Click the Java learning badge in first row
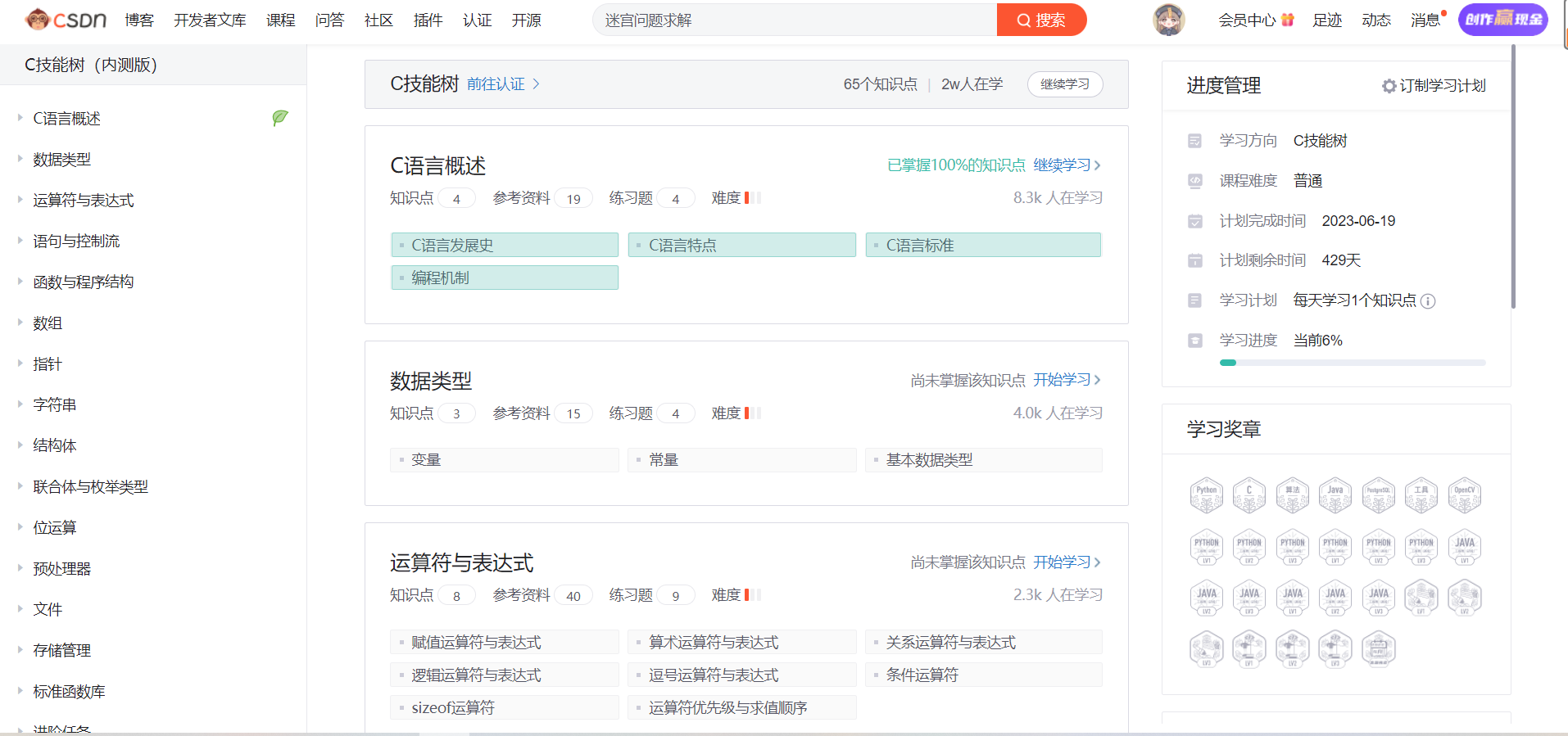Screen dimensions: 1568x736 point(1335,495)
